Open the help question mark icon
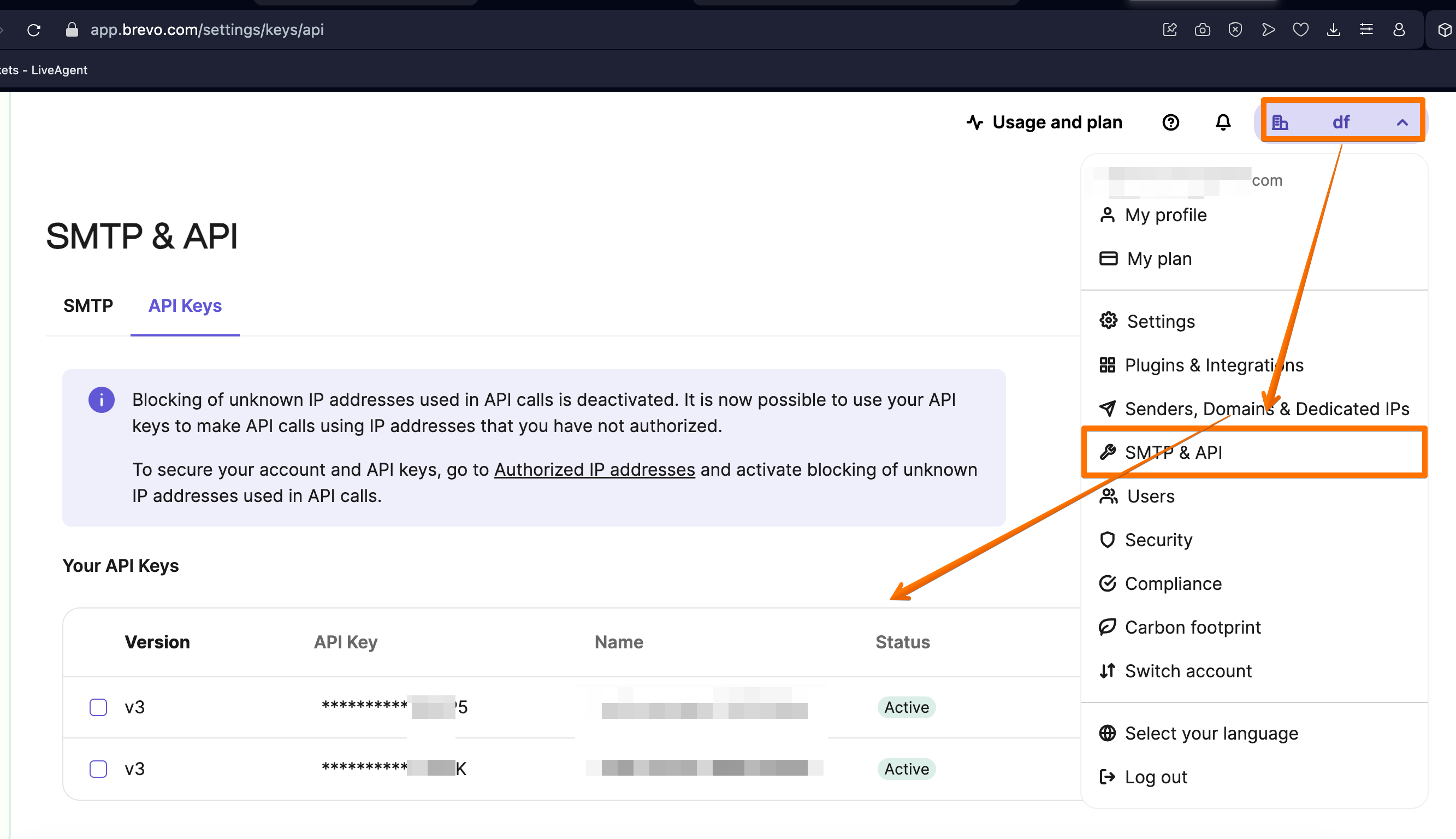This screenshot has width=1456, height=839. pyautogui.click(x=1170, y=122)
